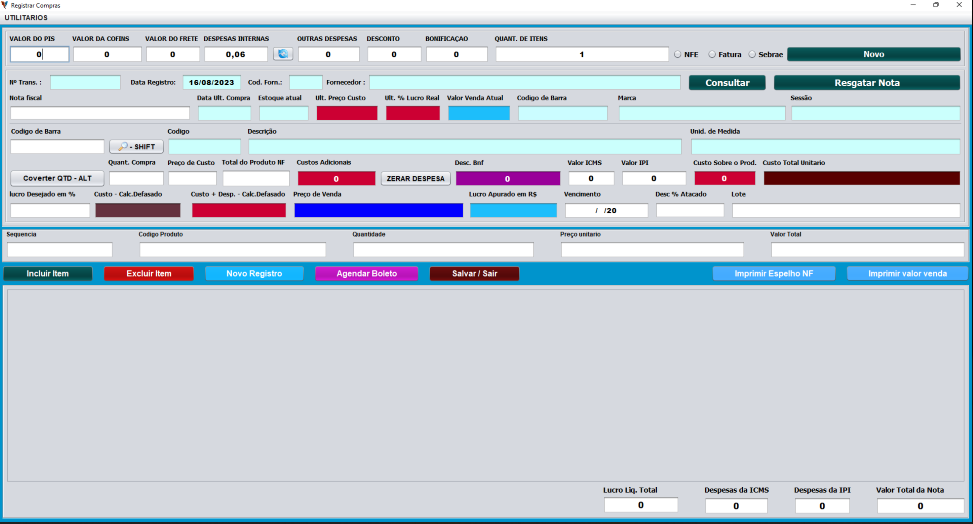Click the magnifier SHIFT search button
Screen dimensions: 973x524
136,147
